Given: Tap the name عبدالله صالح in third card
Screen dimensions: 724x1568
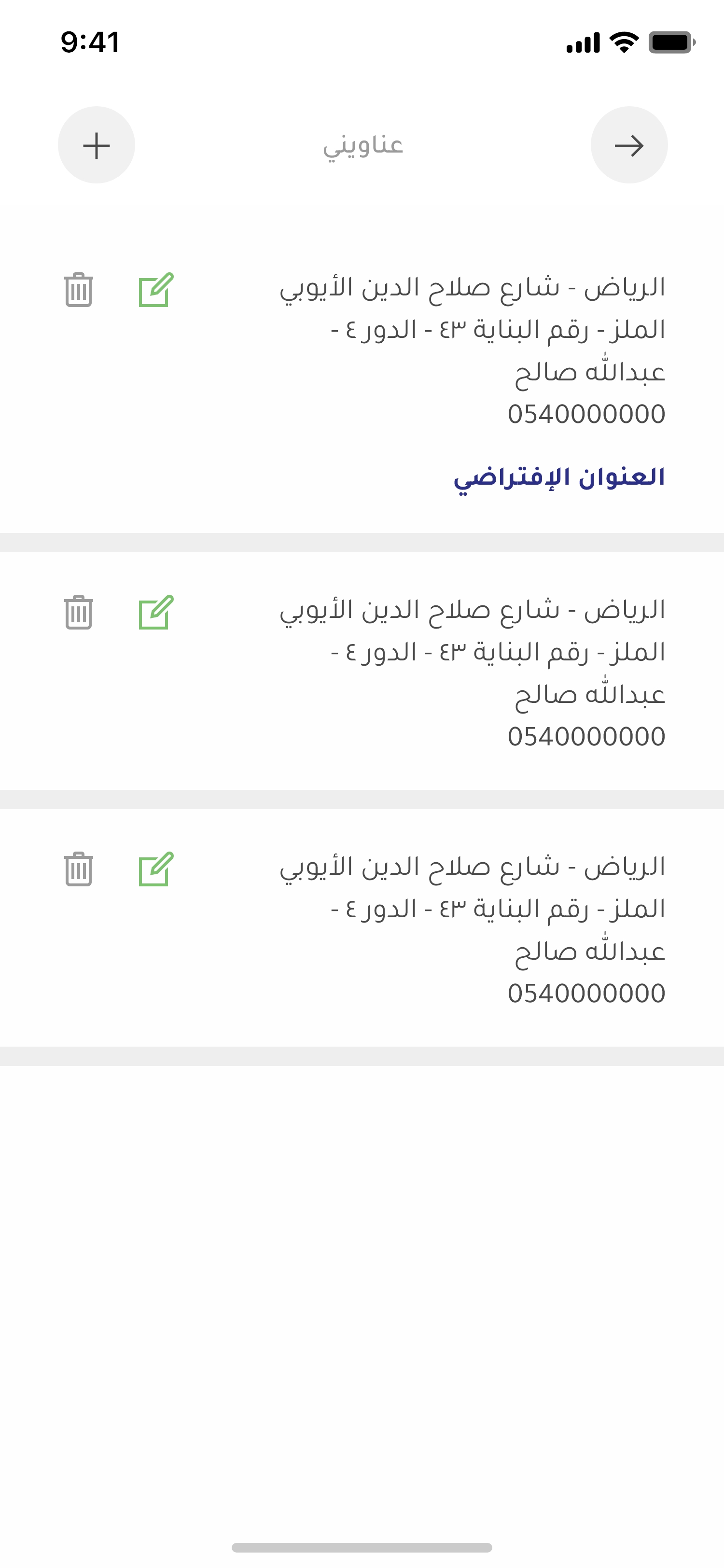Looking at the screenshot, I should pos(589,952).
